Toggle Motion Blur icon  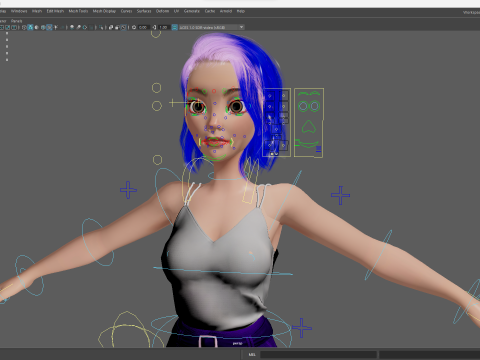78,27
